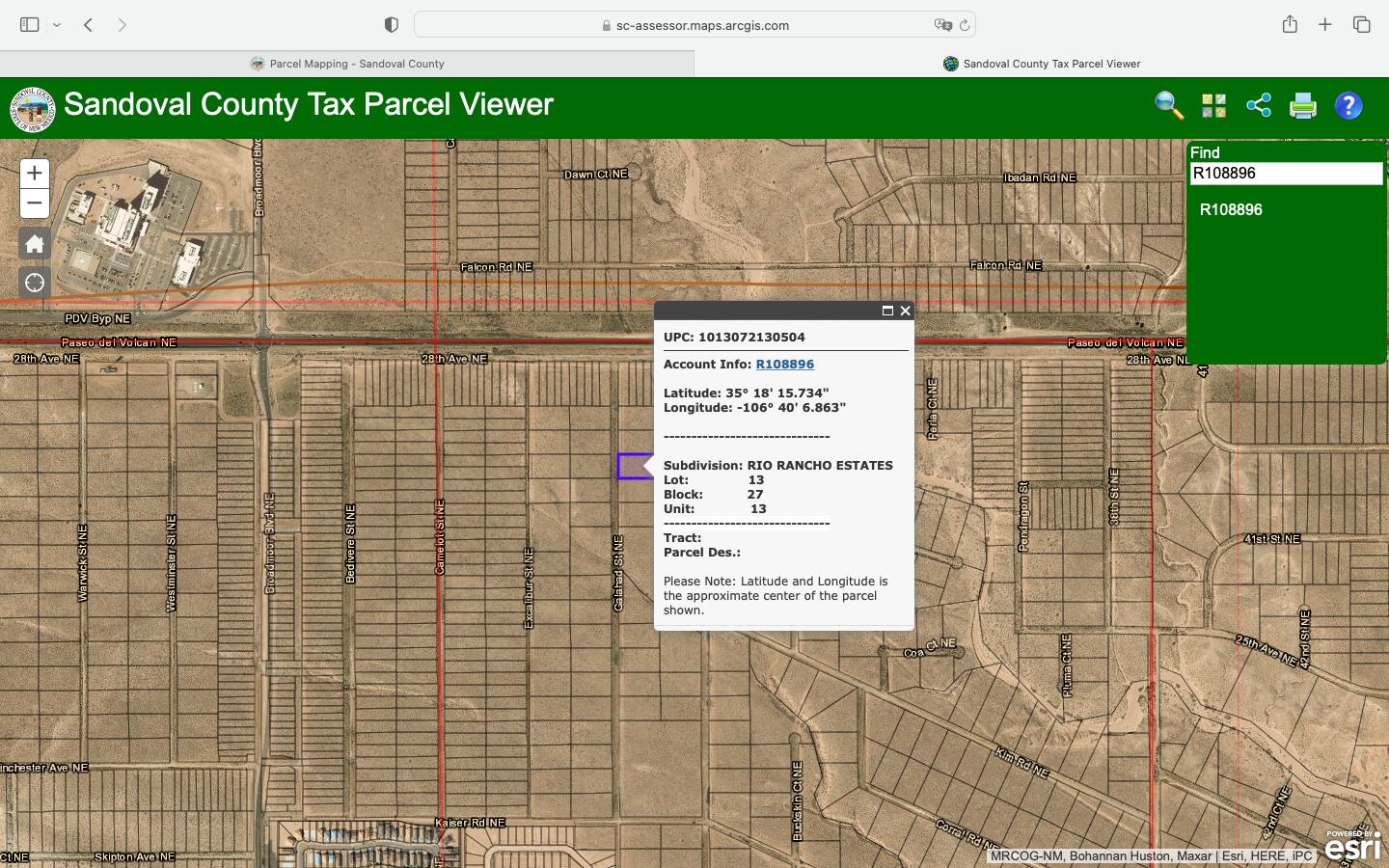Switch to Parcel Mapping - Sandoval County tab
Image resolution: width=1389 pixels, height=868 pixels.
(347, 64)
